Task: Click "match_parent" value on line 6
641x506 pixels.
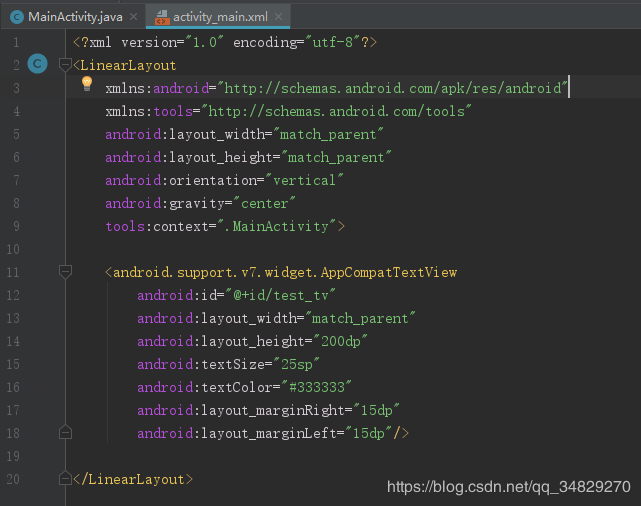Action: tap(336, 157)
